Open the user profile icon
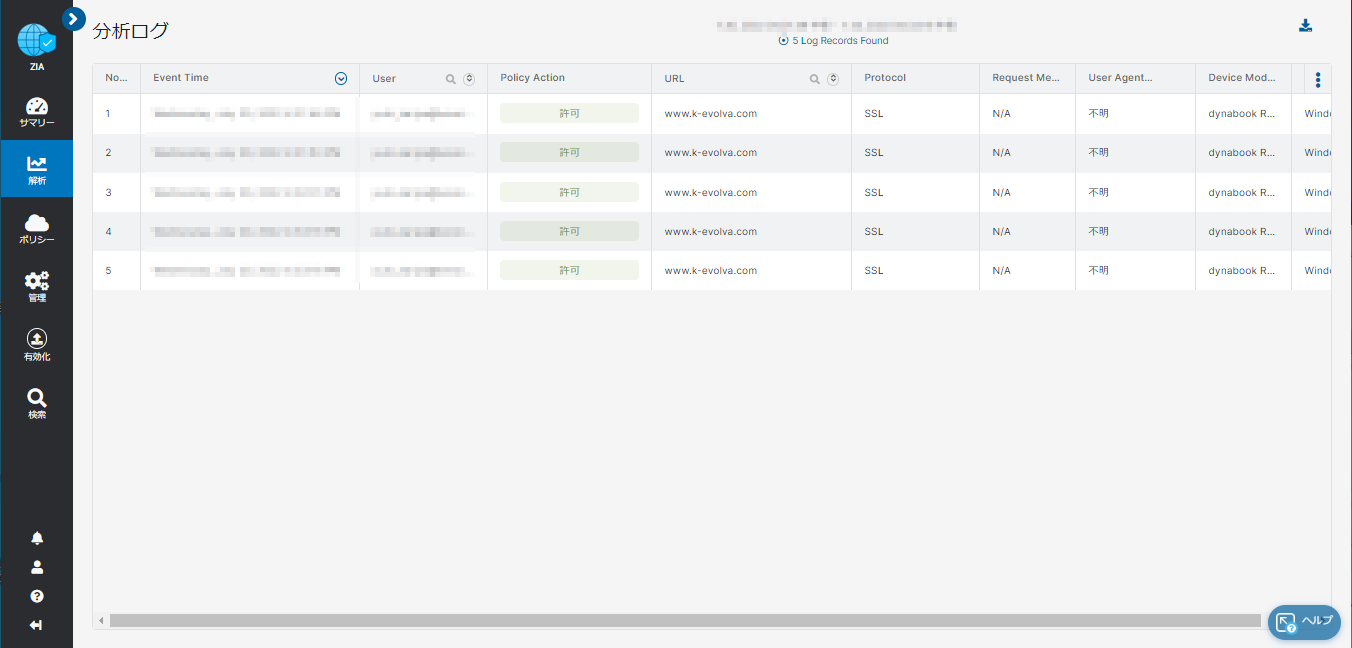Image resolution: width=1352 pixels, height=648 pixels. pos(37,567)
